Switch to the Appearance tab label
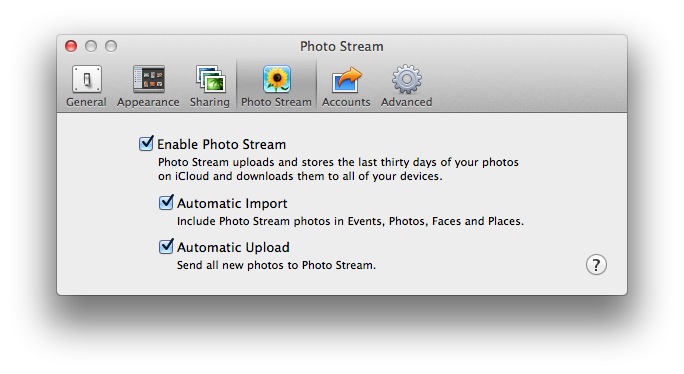Image resolution: width=684 pixels, height=374 pixels. click(148, 102)
